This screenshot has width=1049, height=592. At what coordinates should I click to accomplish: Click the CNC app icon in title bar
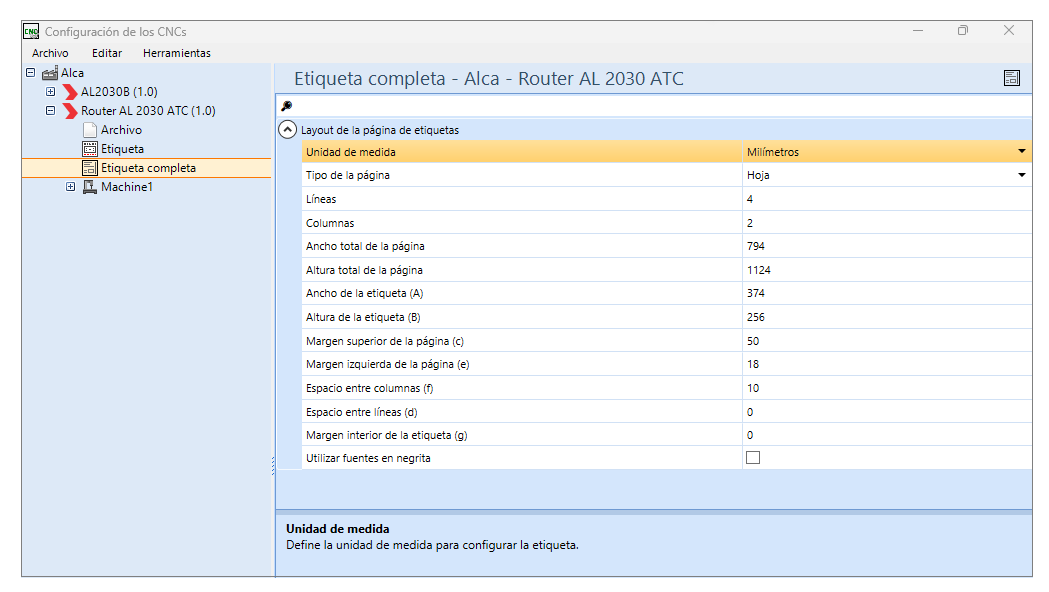[x=31, y=31]
